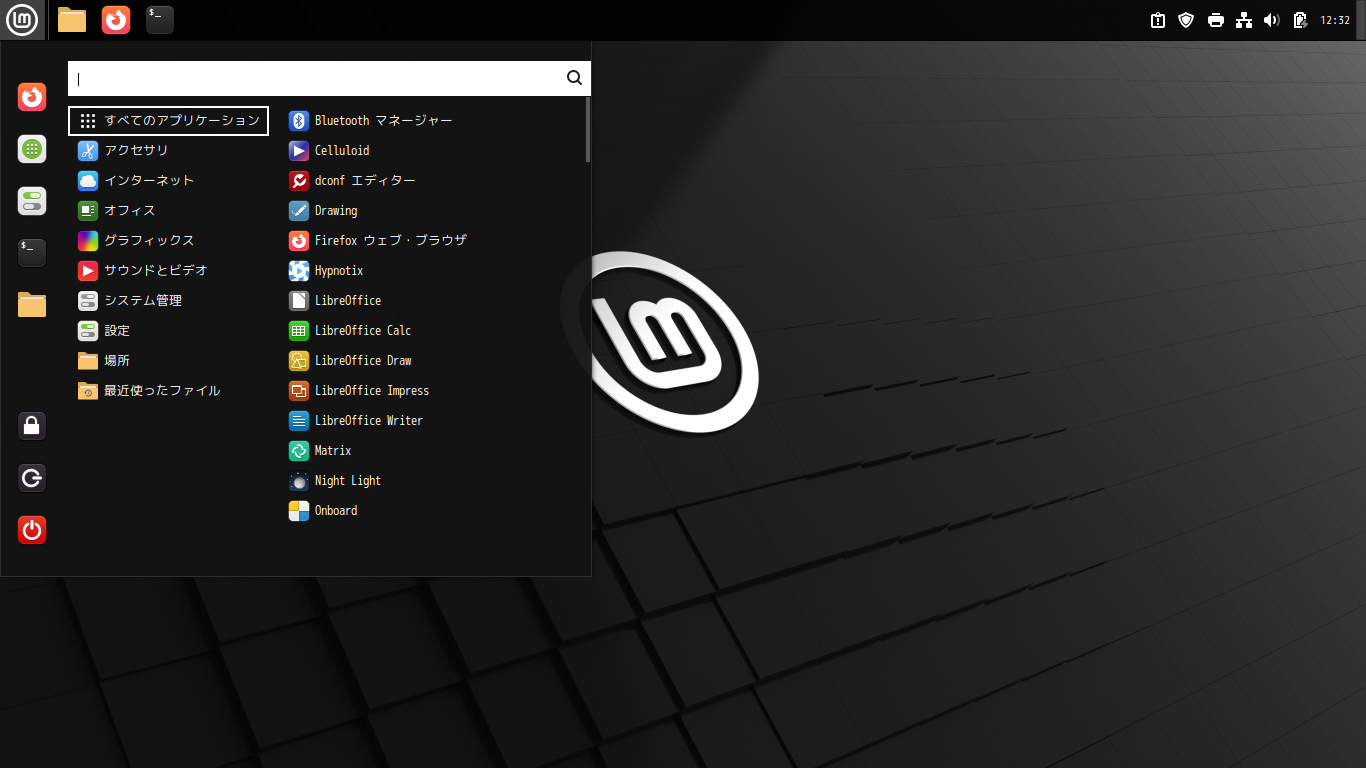1366x768 pixels.
Task: Open Firefox ウェブ・ブラウザ in the app list
Action: [432, 240]
